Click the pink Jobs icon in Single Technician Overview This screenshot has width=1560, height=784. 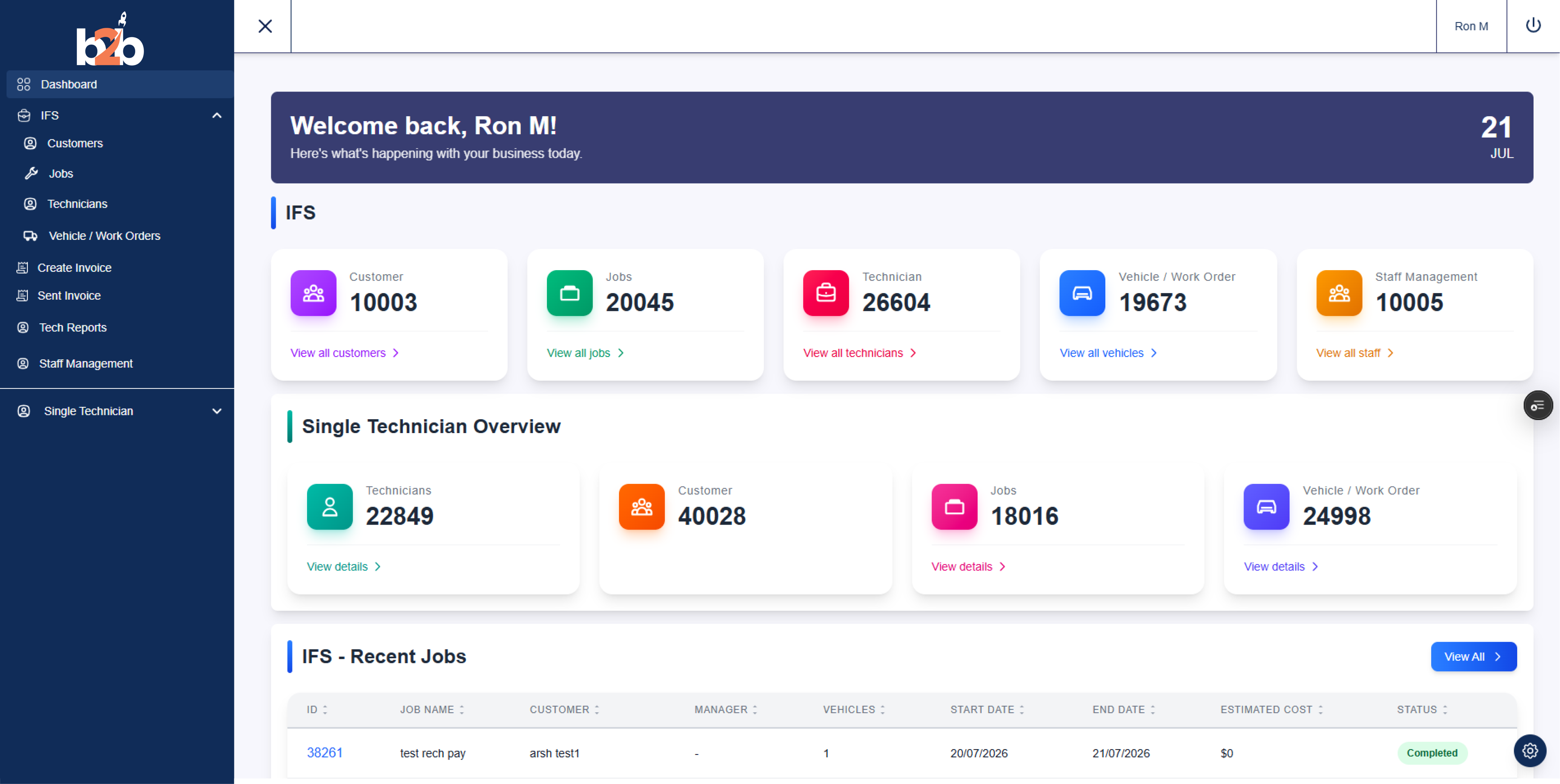click(954, 507)
